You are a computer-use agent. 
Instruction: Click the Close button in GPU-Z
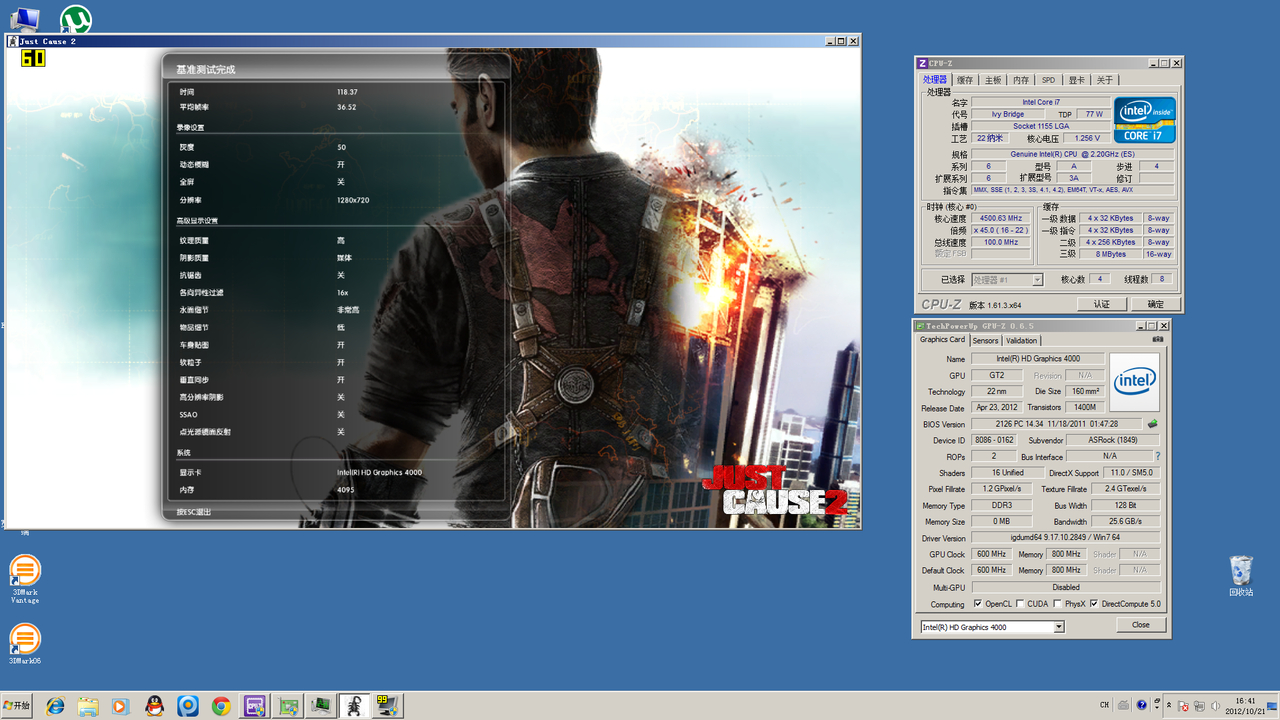(1141, 625)
